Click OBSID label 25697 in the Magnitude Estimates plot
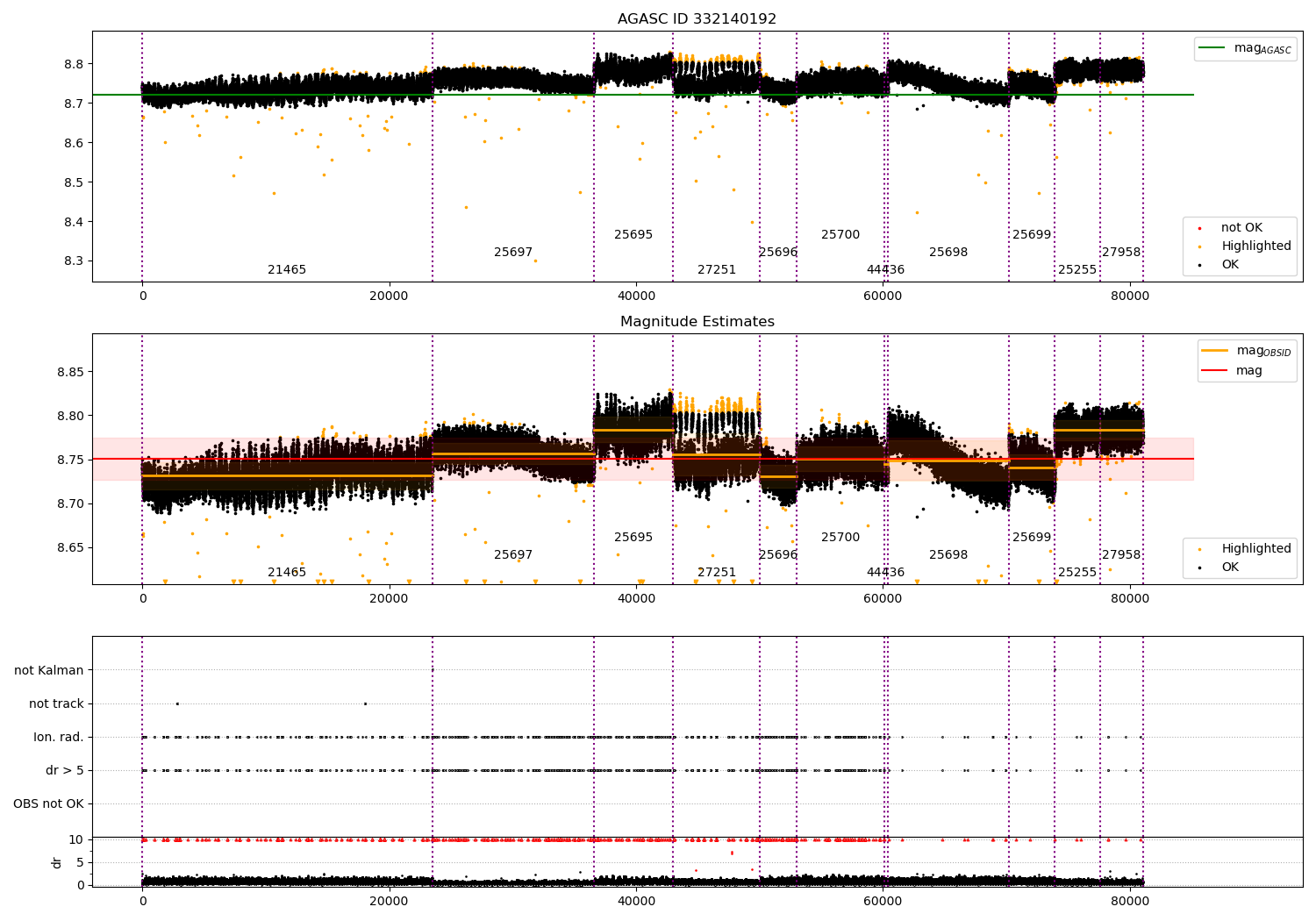1316x921 pixels. click(513, 555)
